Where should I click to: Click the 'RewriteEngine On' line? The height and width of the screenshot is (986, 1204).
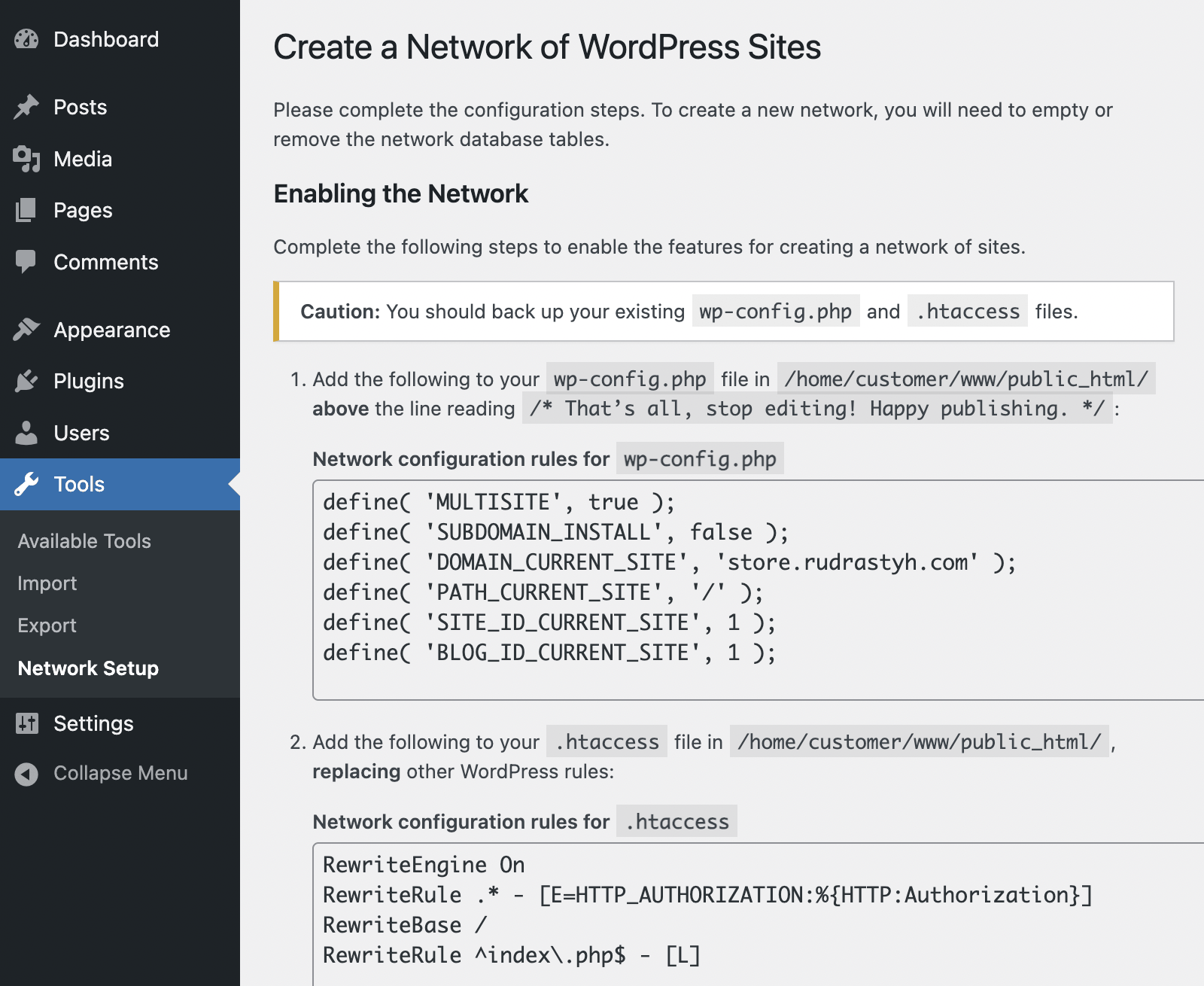point(424,865)
